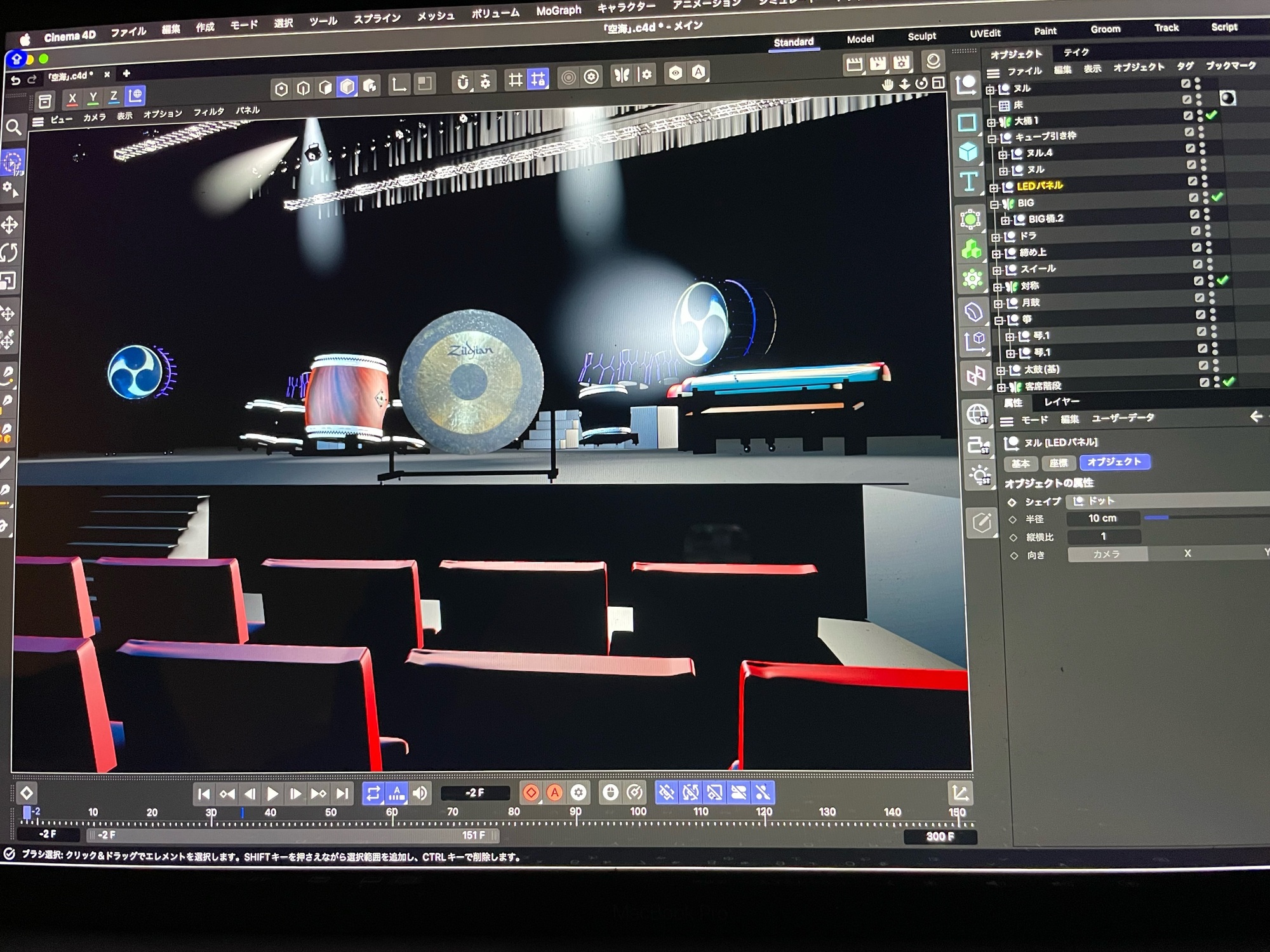Add Globe sky object icon

click(978, 414)
